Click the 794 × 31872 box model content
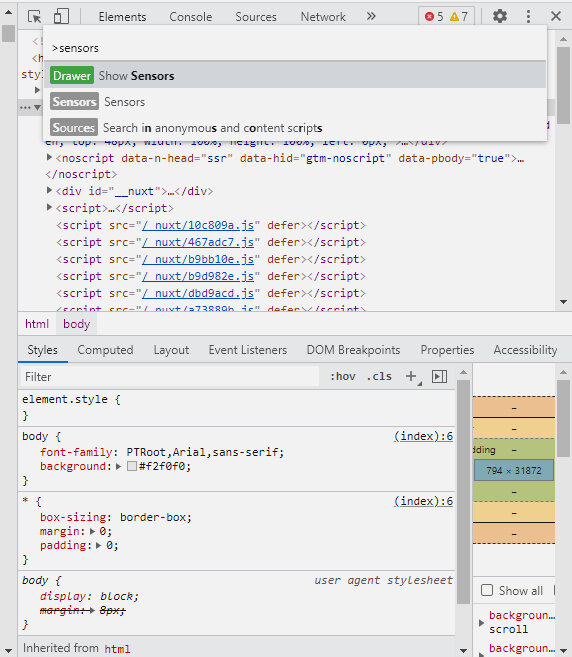Screen dimensions: 572x657 point(514,470)
